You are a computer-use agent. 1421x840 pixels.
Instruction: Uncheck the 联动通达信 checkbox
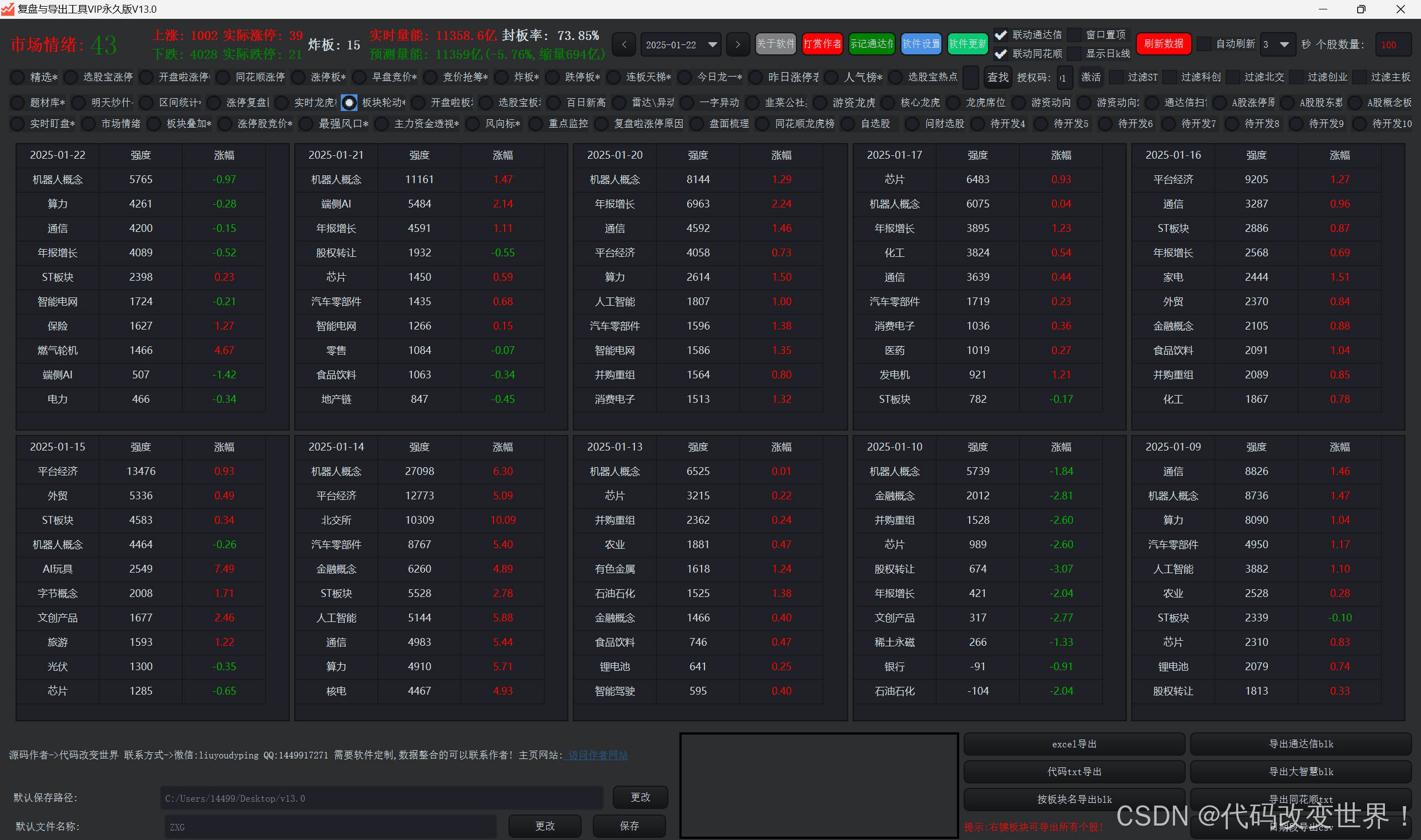1001,35
